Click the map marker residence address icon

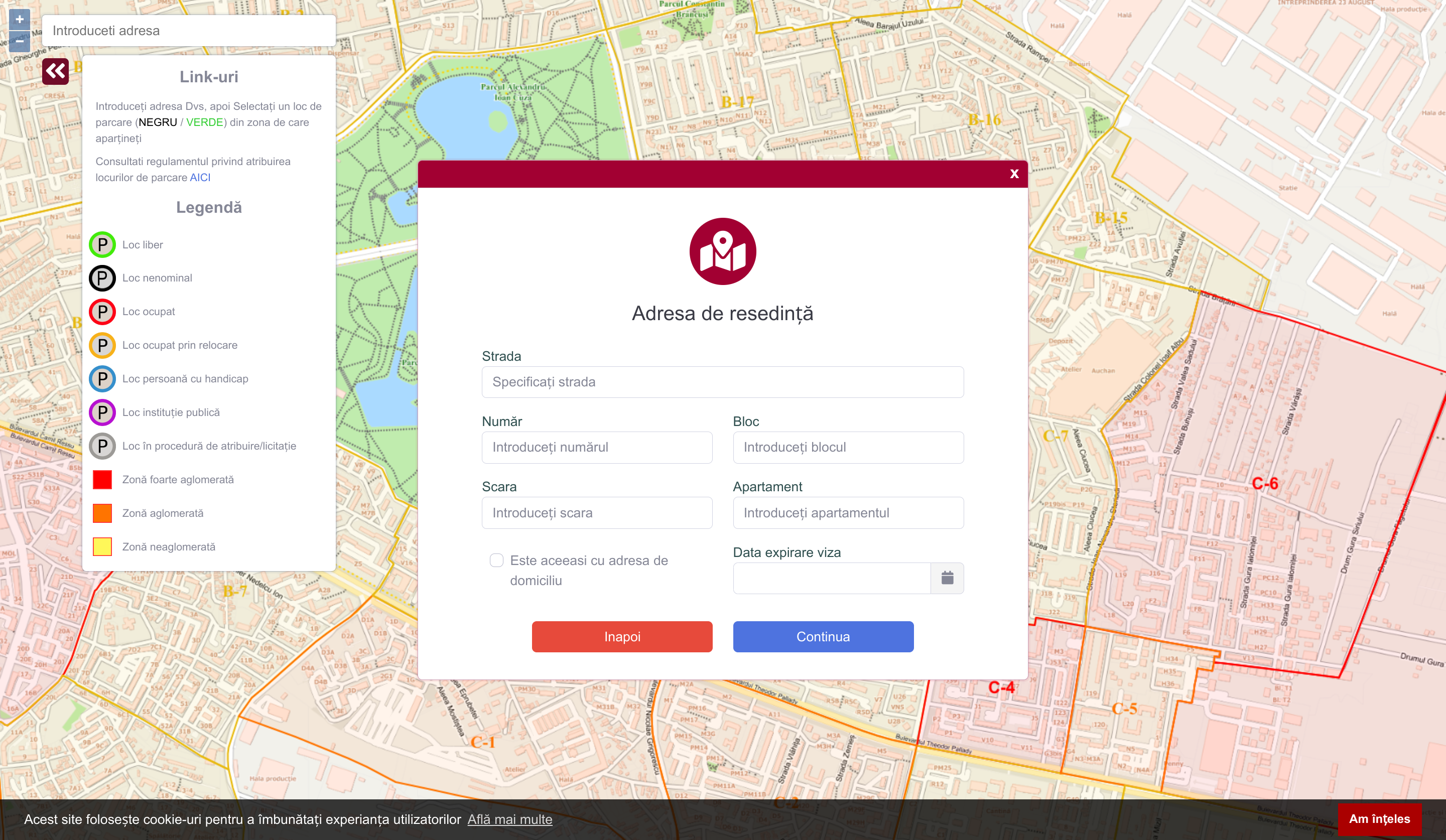pos(722,251)
